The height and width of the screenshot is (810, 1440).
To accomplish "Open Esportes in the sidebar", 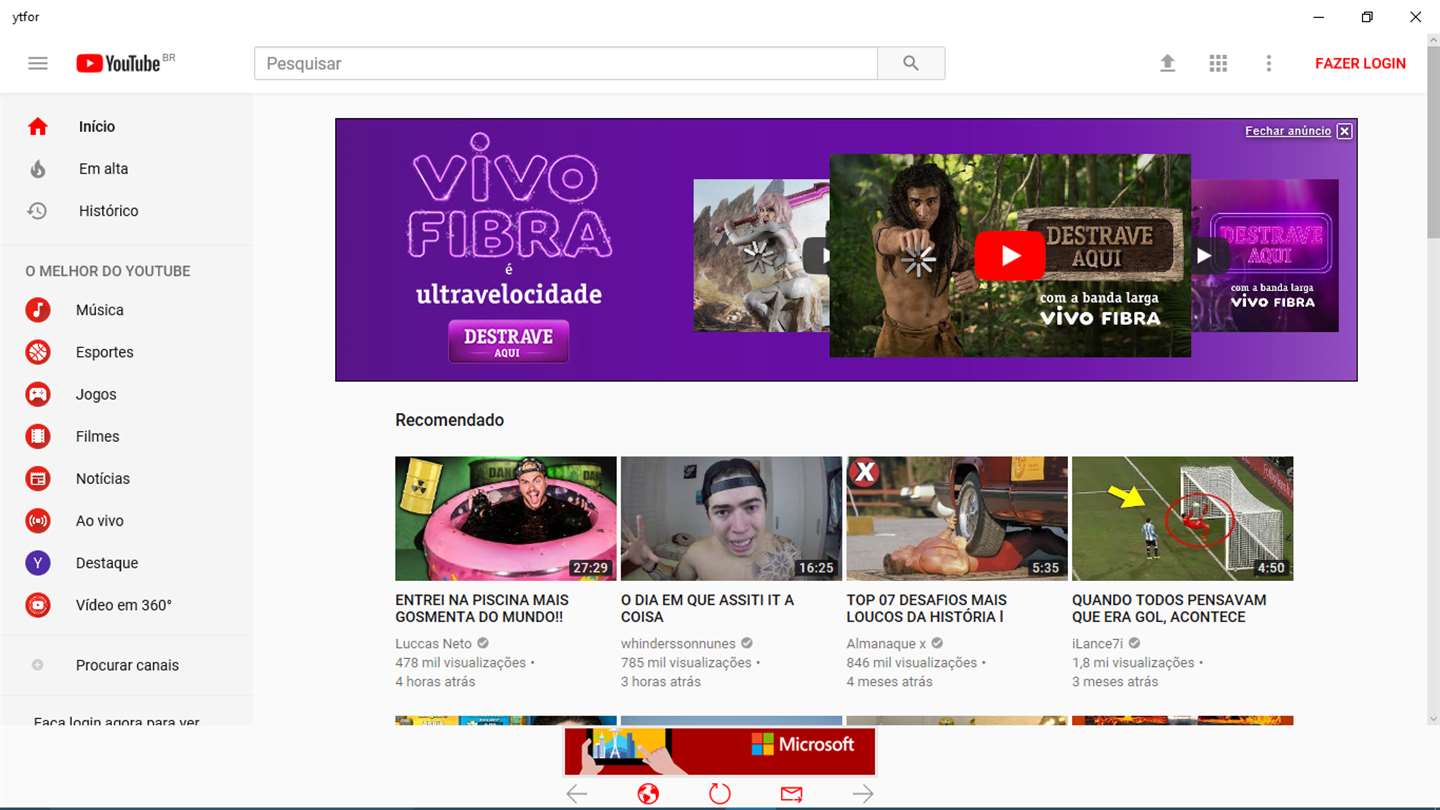I will click(x=105, y=352).
